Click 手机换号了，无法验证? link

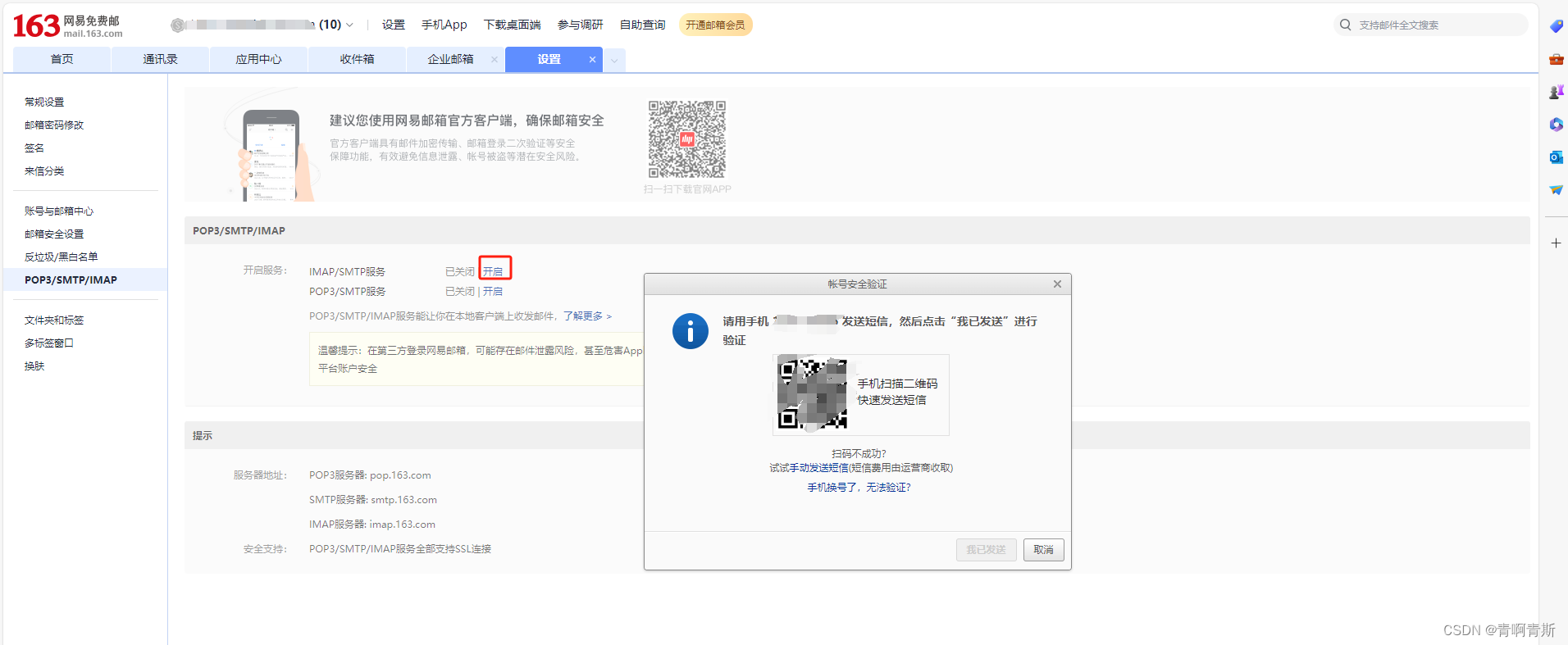(859, 488)
